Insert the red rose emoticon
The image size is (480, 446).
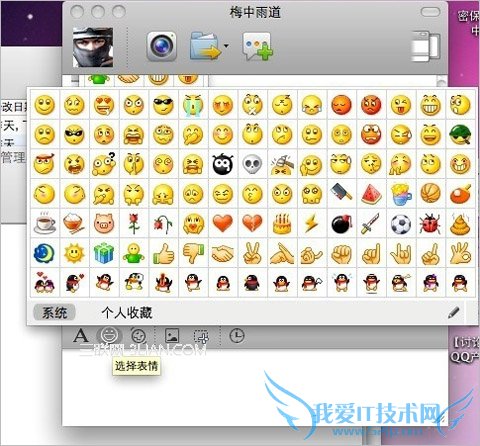point(134,223)
